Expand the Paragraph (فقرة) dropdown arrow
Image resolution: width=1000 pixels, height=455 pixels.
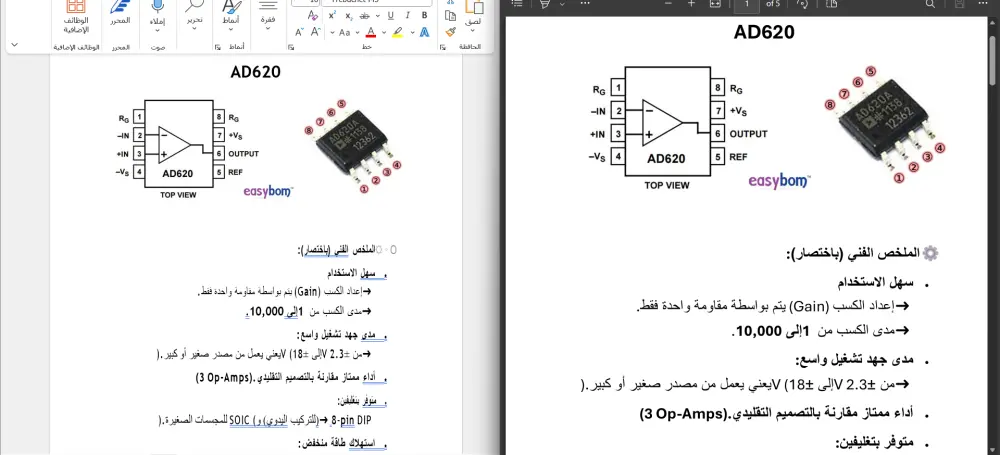[268, 29]
